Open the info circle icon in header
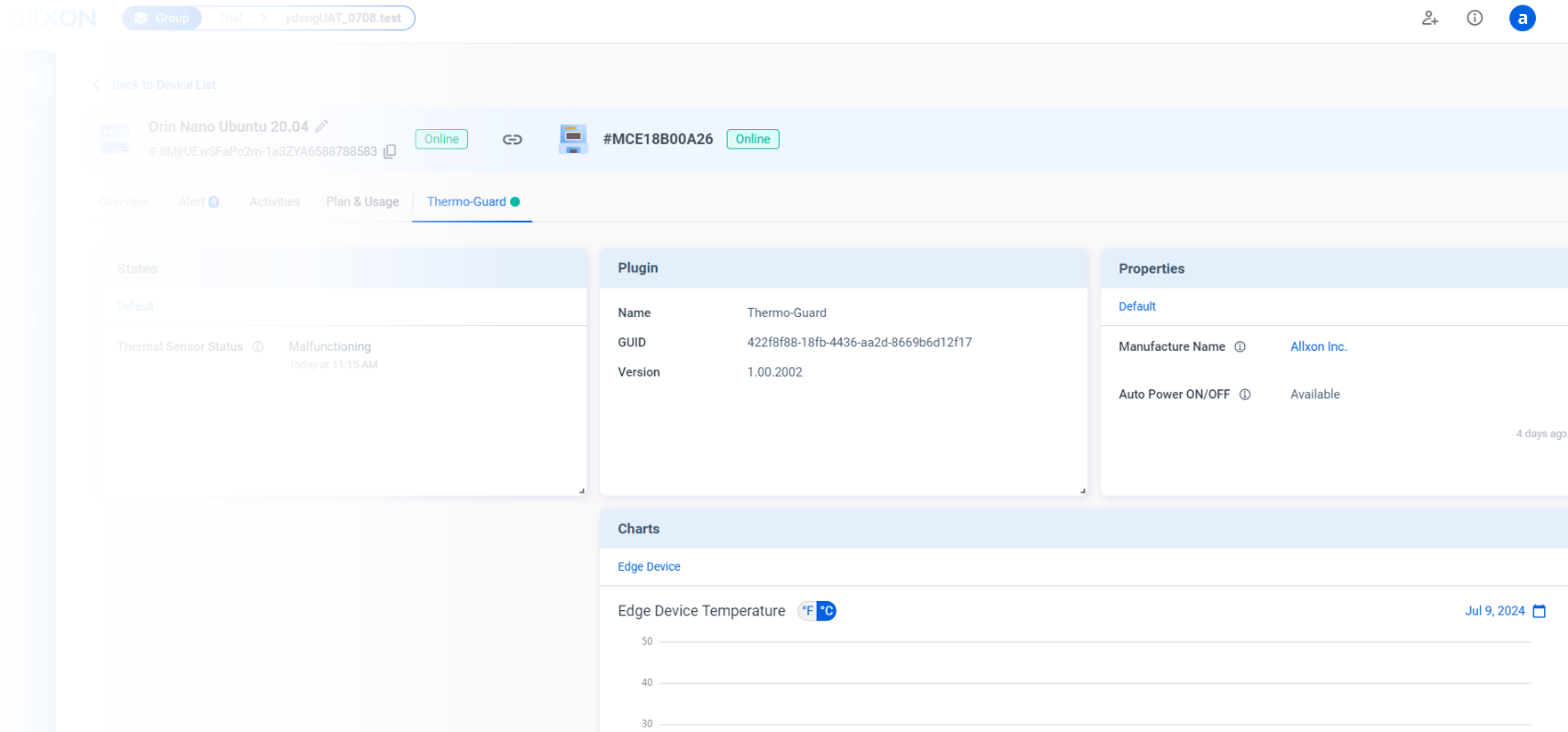This screenshot has width=1568, height=732. click(x=1474, y=18)
